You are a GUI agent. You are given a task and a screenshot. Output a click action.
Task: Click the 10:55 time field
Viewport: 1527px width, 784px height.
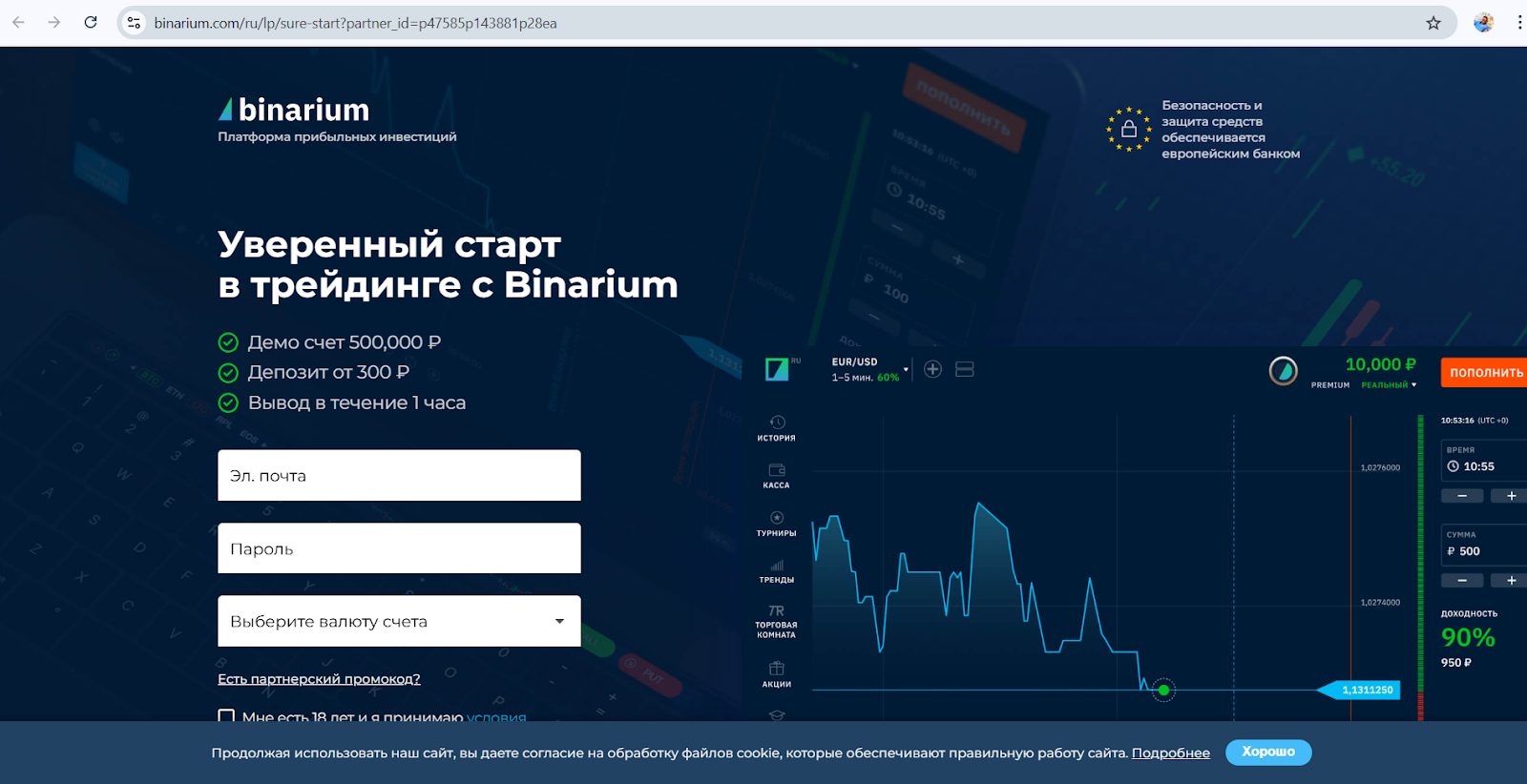click(x=1484, y=460)
